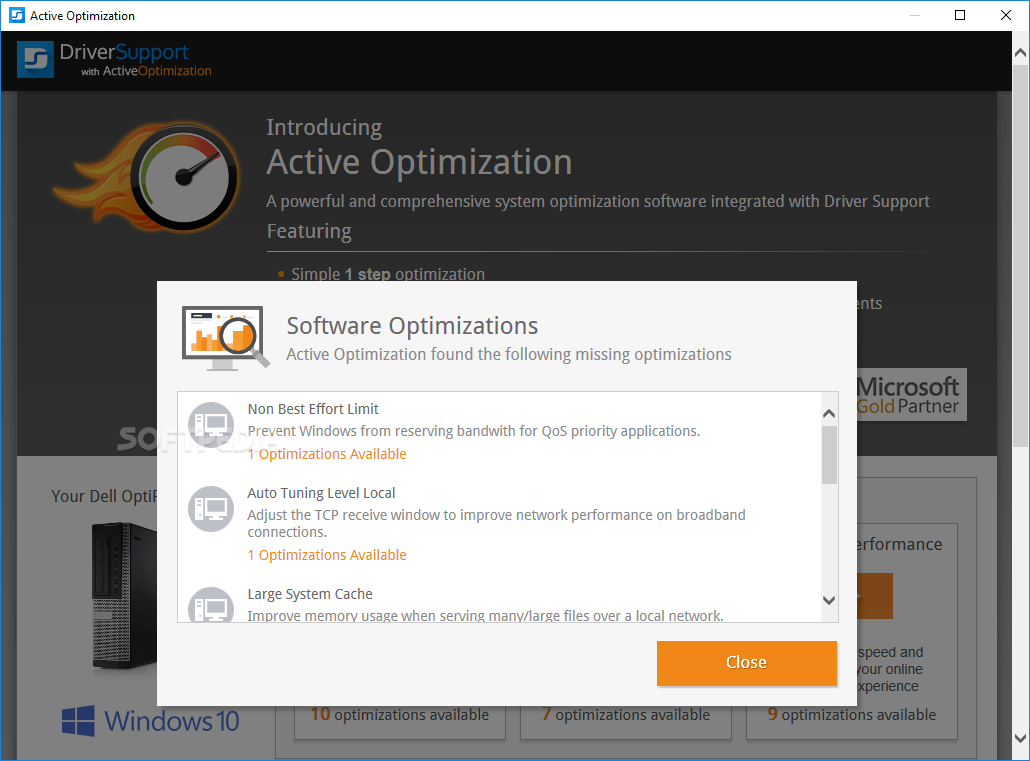Click the Dell desktop computer image

(124, 596)
